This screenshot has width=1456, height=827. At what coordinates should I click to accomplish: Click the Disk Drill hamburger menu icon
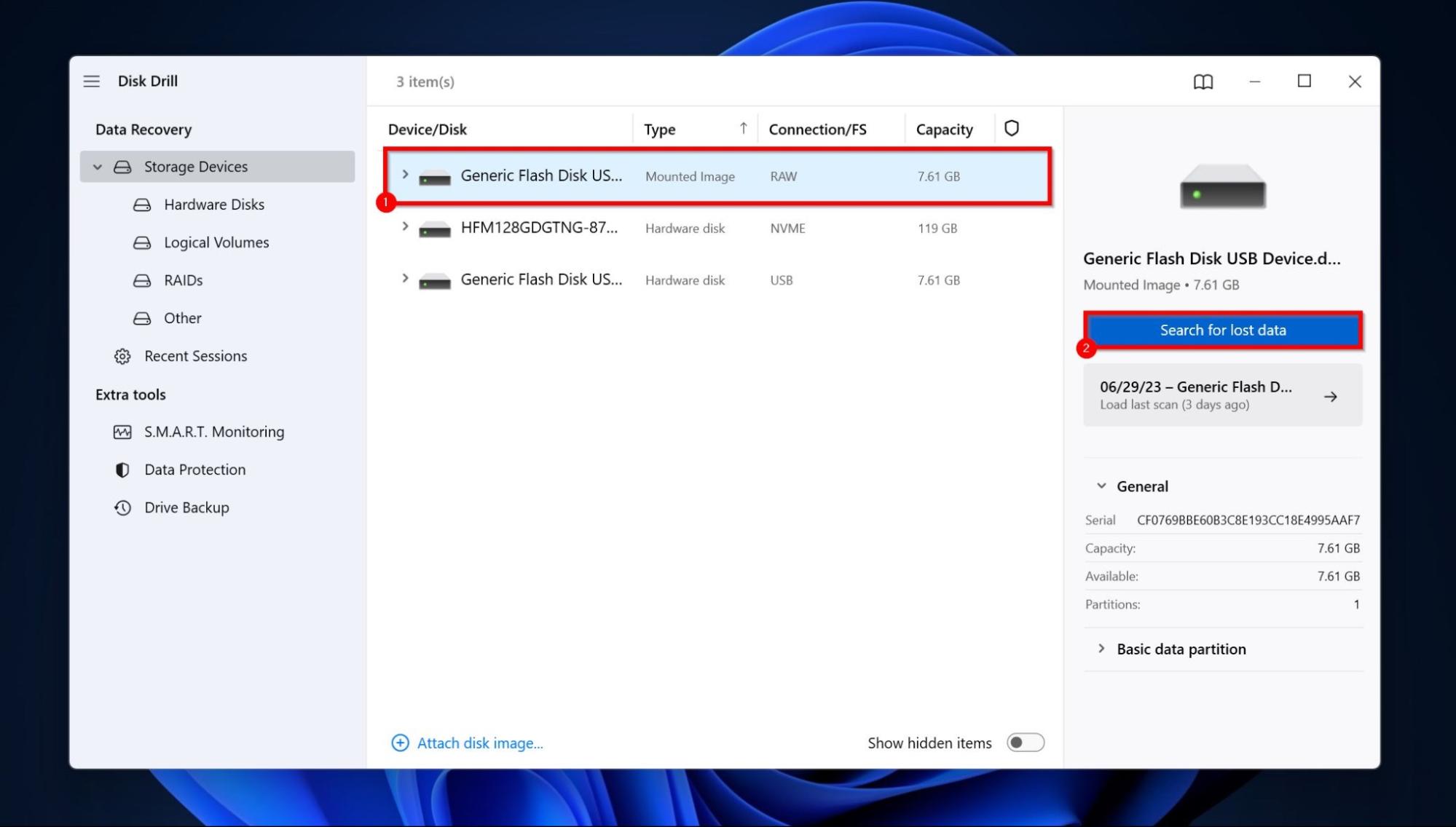point(91,81)
